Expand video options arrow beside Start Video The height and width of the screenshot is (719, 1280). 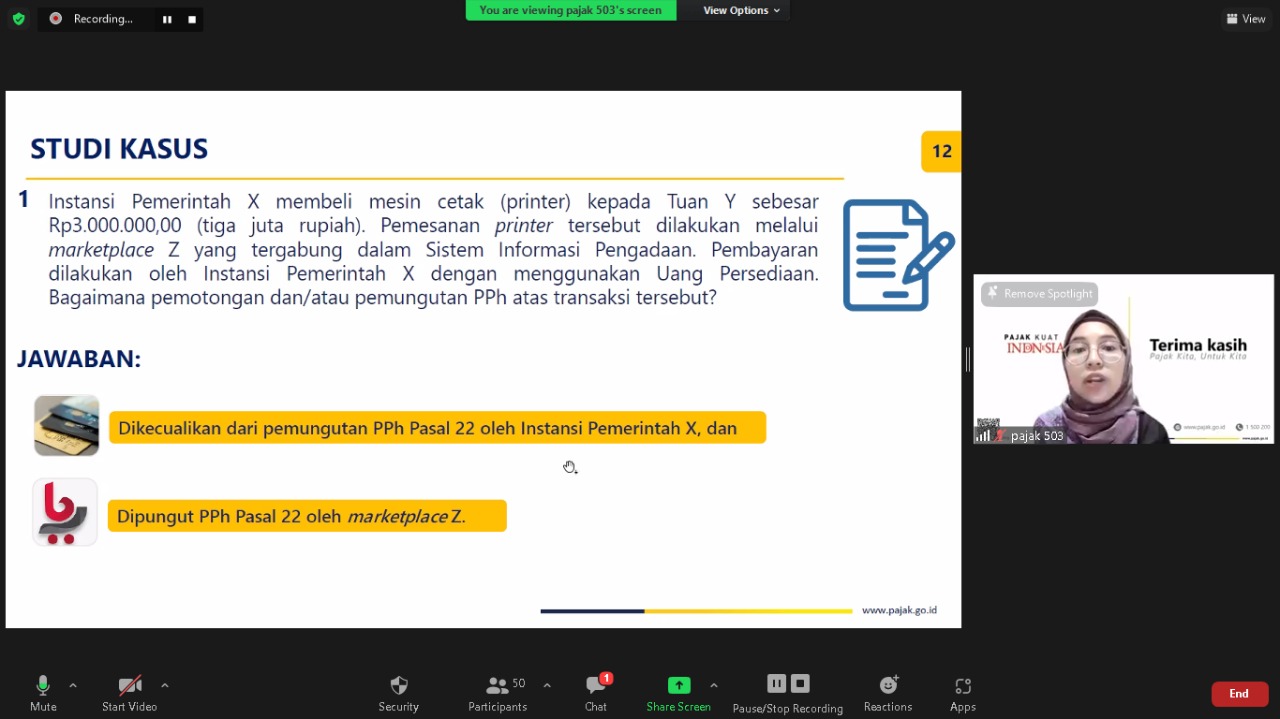(165, 685)
